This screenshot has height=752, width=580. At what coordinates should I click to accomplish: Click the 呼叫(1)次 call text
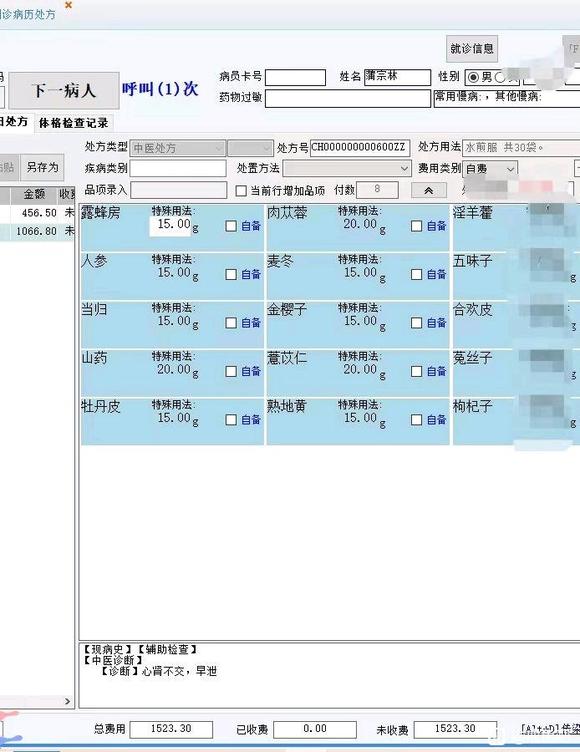point(160,89)
